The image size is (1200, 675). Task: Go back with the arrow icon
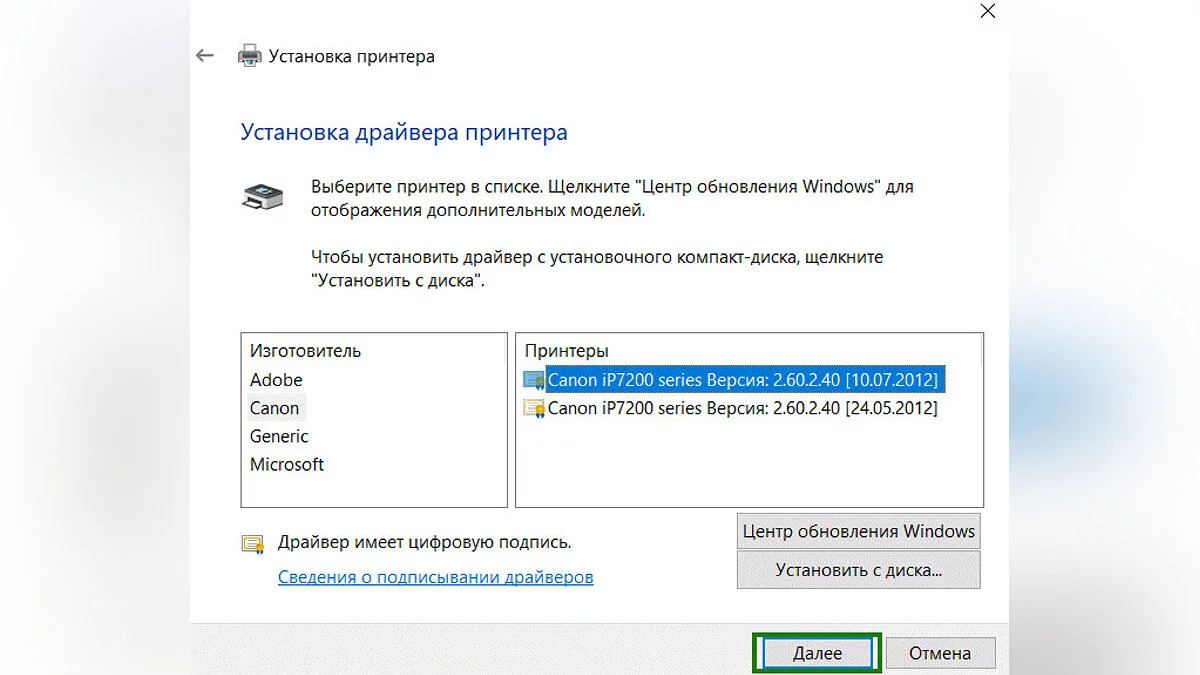click(205, 56)
